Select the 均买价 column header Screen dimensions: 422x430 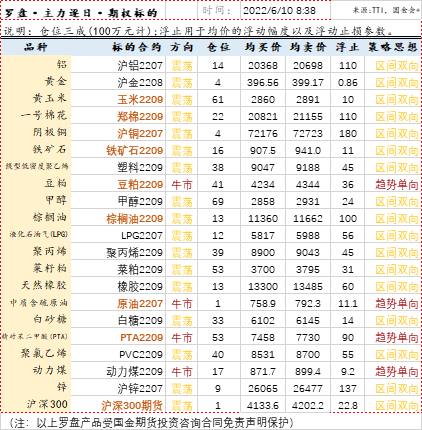(263, 47)
